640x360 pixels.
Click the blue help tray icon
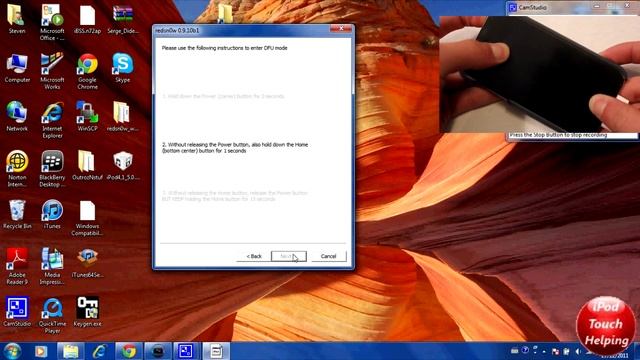[x=525, y=350]
